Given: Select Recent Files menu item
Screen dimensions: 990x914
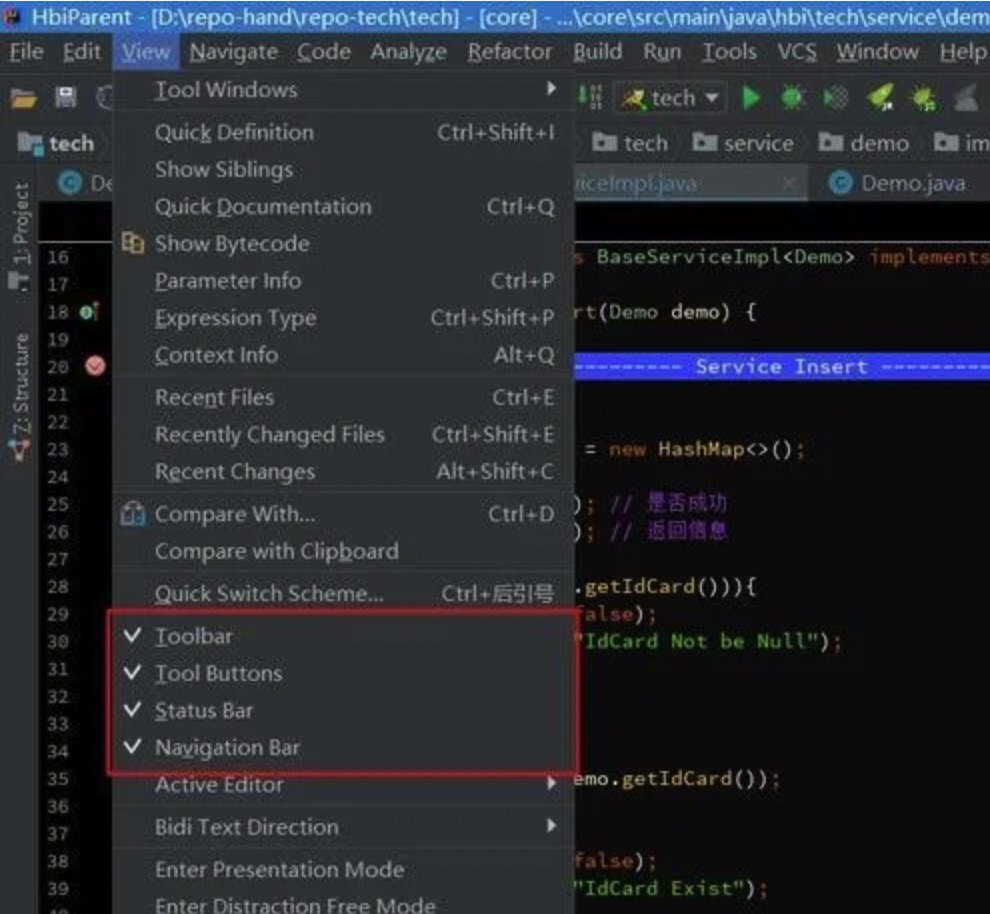Looking at the screenshot, I should (343, 398).
